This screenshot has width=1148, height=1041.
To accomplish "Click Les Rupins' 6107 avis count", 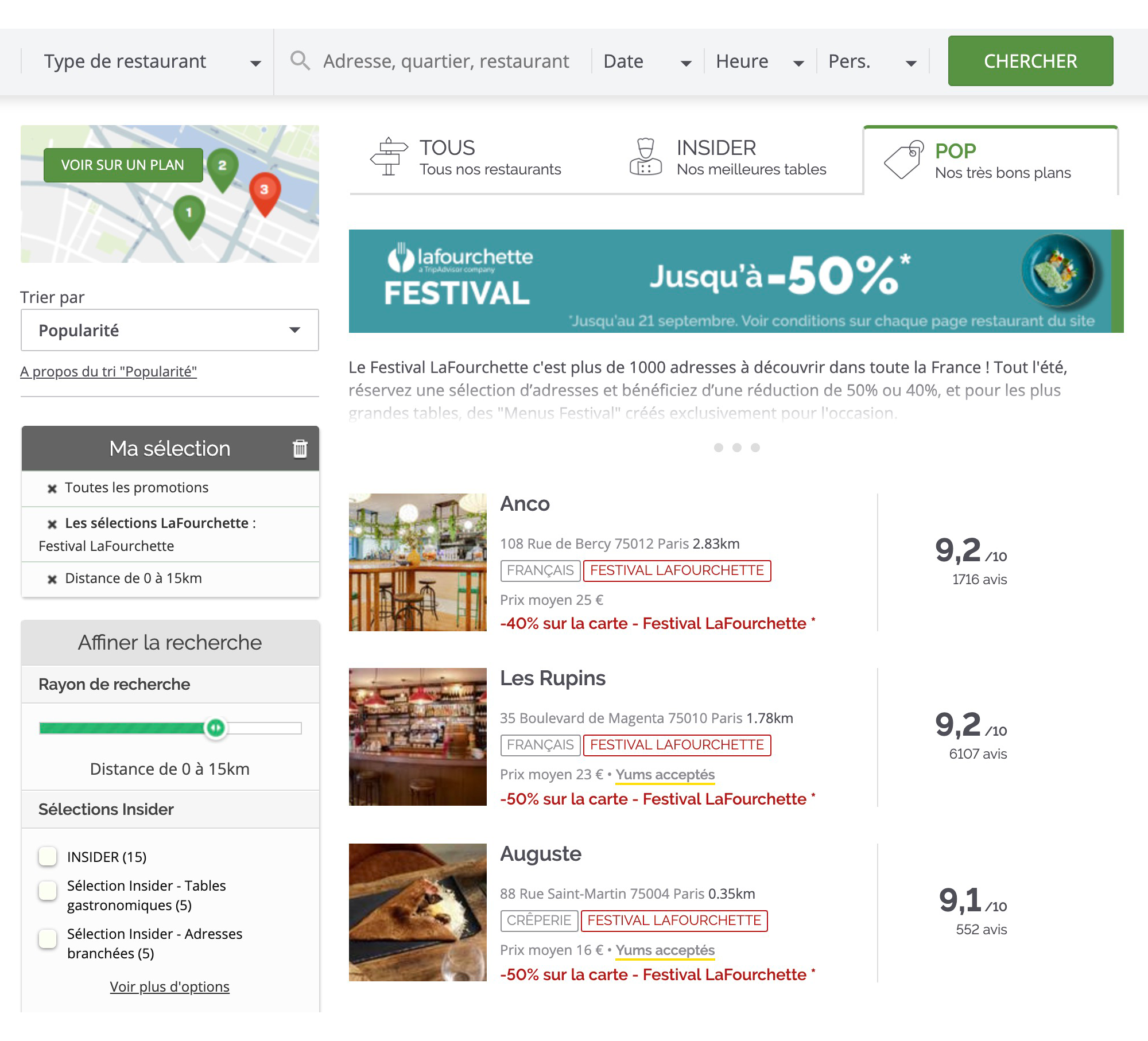I will coord(978,754).
